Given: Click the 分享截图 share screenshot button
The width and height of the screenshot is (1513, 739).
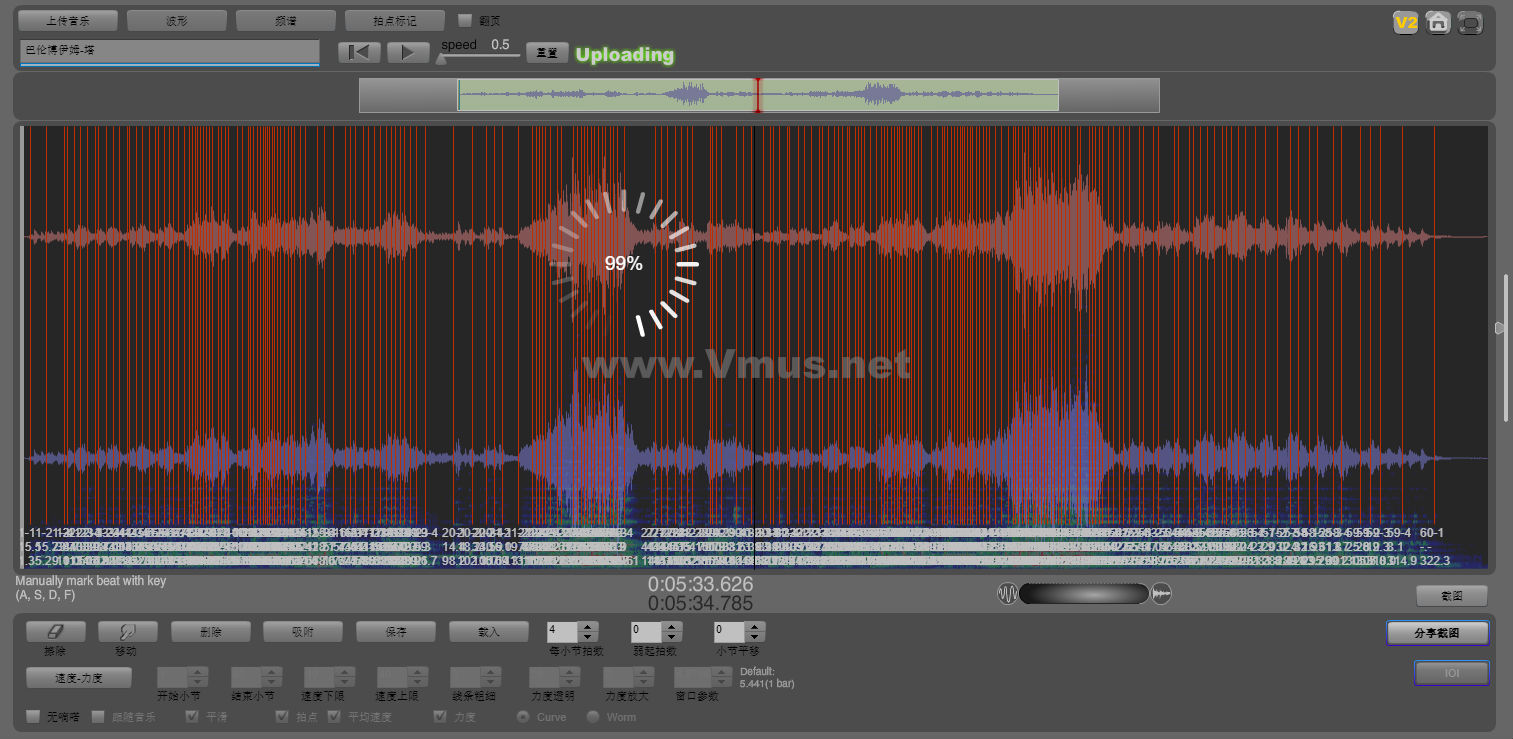Looking at the screenshot, I should click(1437, 633).
